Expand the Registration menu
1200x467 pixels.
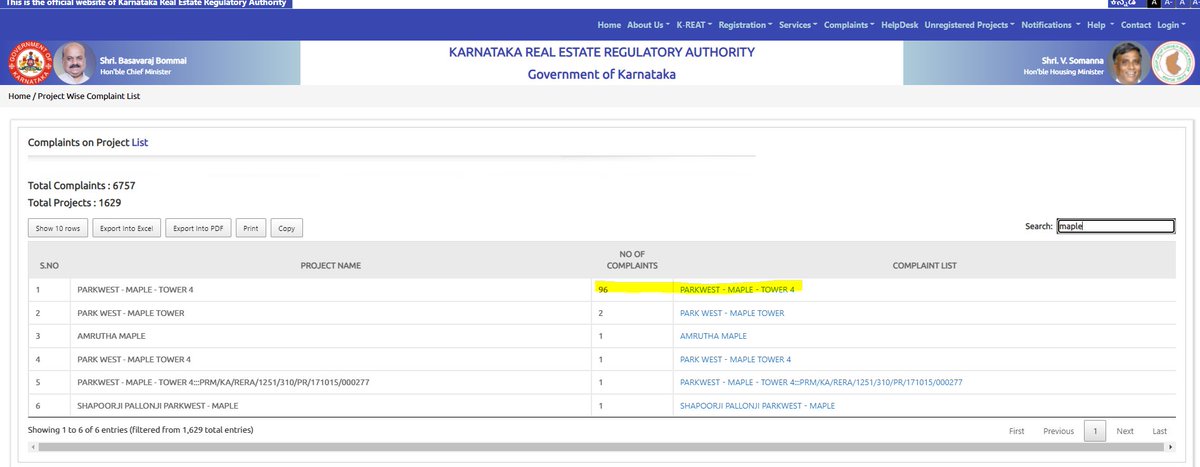[x=746, y=24]
